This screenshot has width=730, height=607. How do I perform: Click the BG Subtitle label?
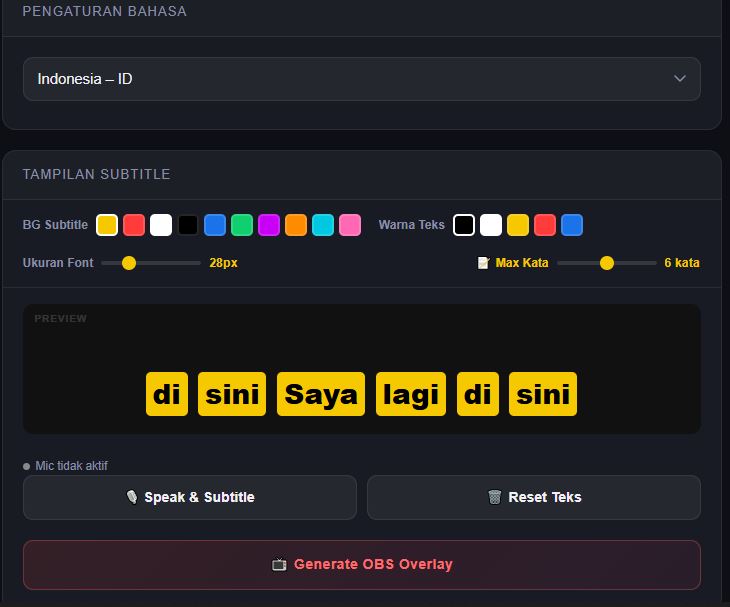(55, 225)
